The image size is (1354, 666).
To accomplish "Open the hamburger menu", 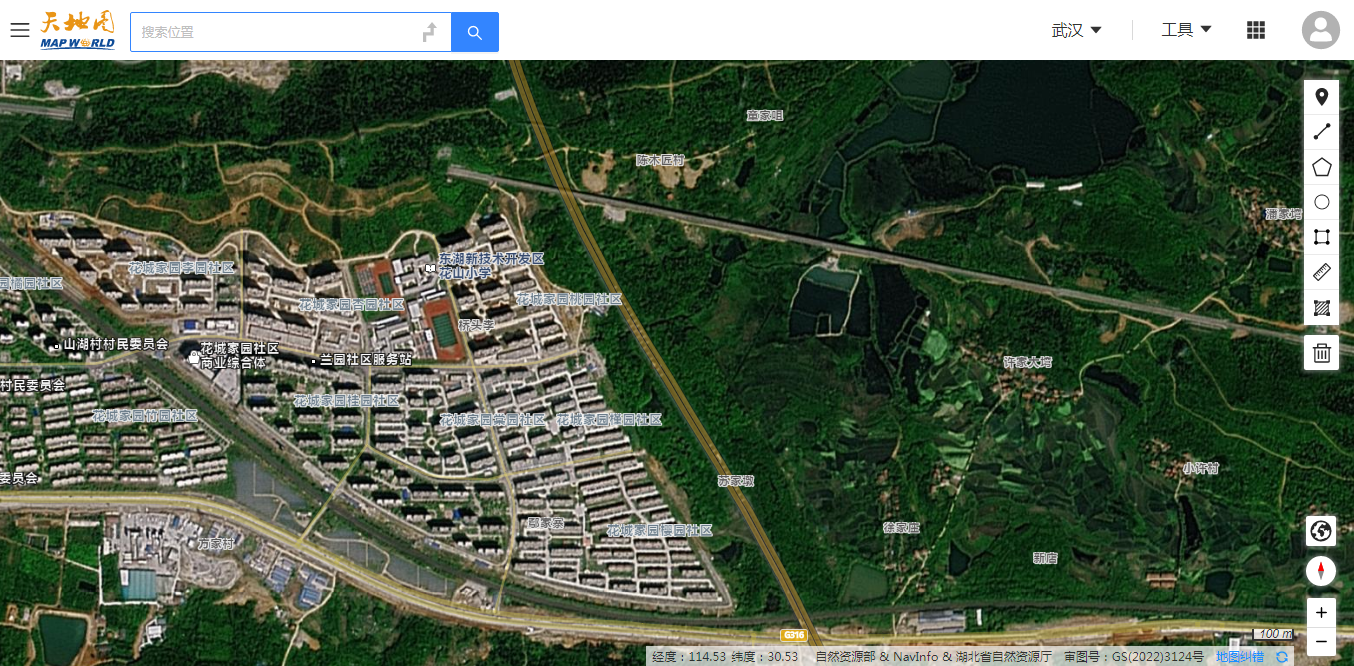I will pos(20,30).
